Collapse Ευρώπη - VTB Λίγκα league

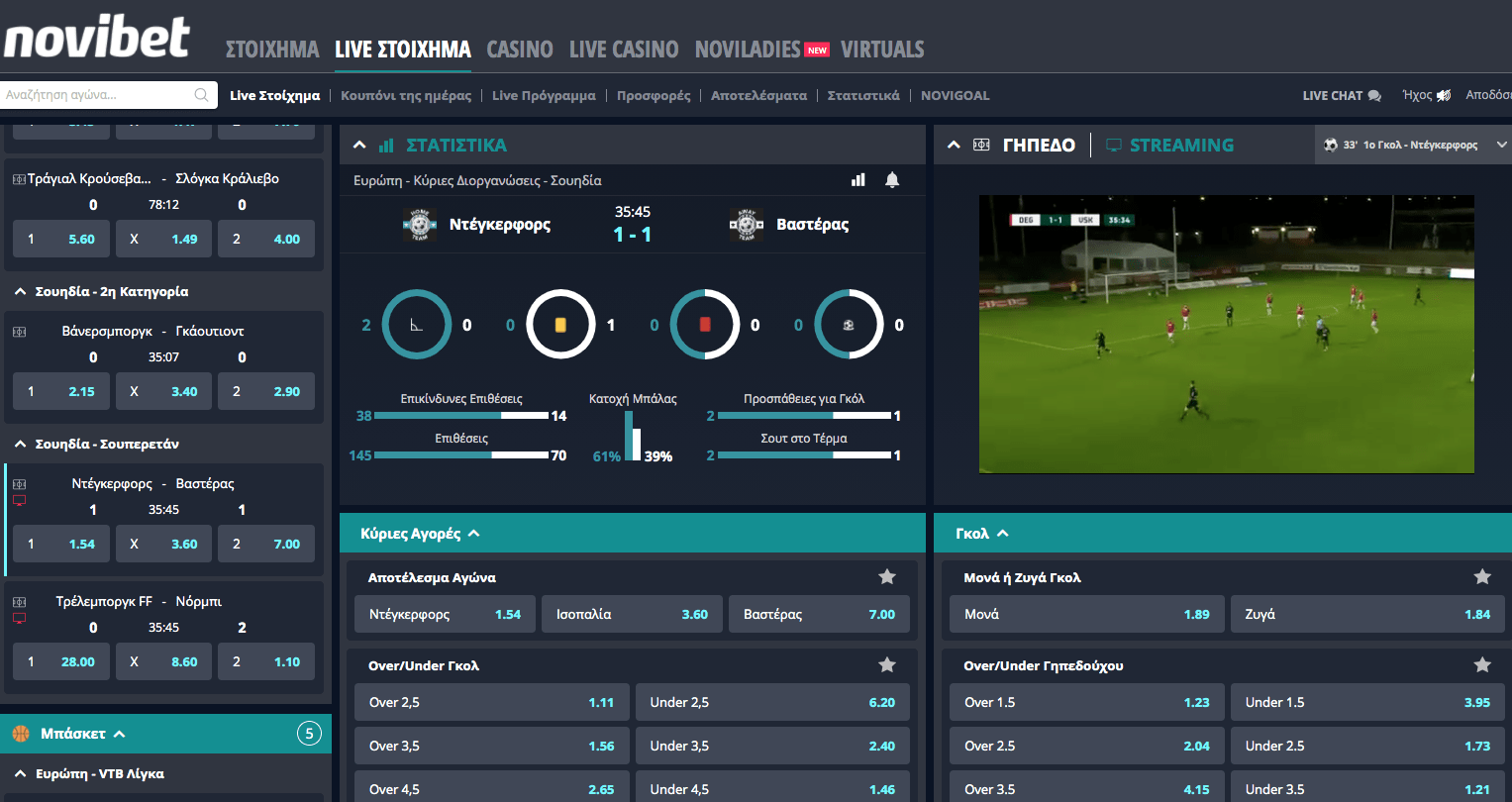tap(20, 774)
